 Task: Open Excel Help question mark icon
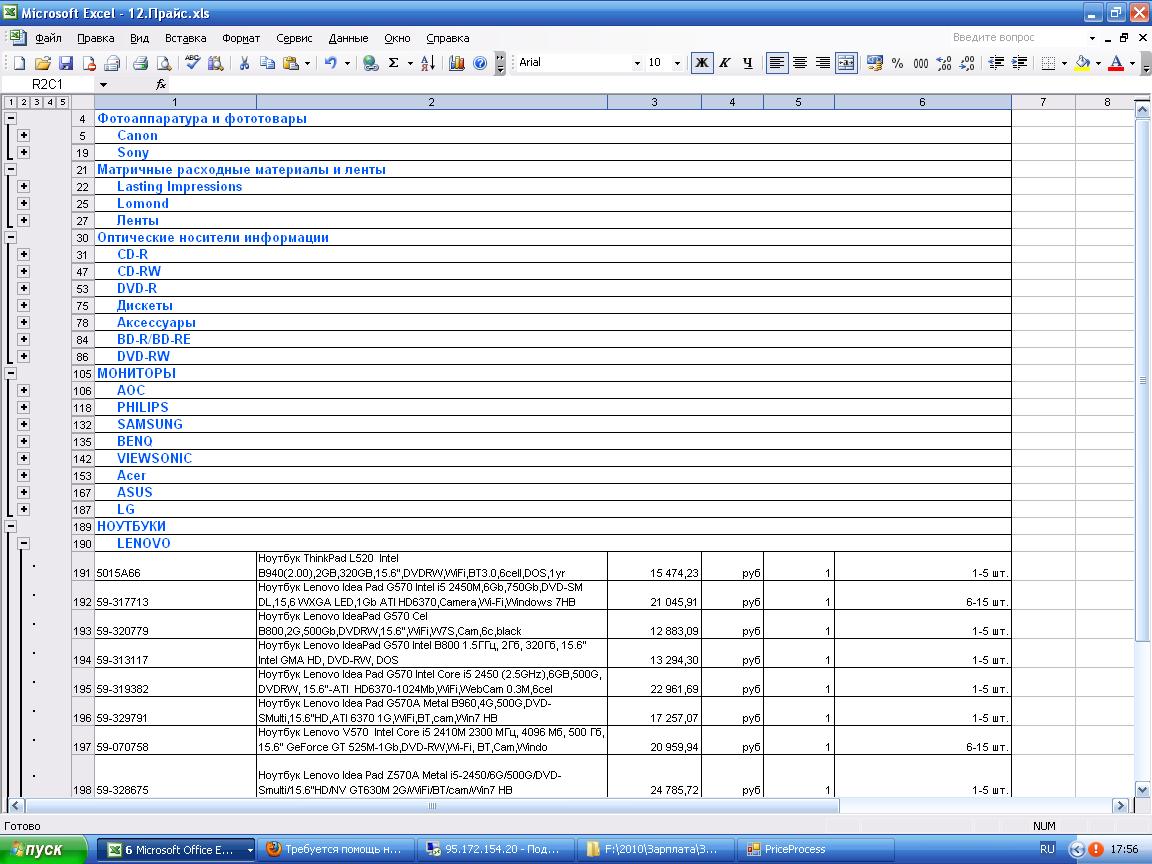tap(480, 63)
